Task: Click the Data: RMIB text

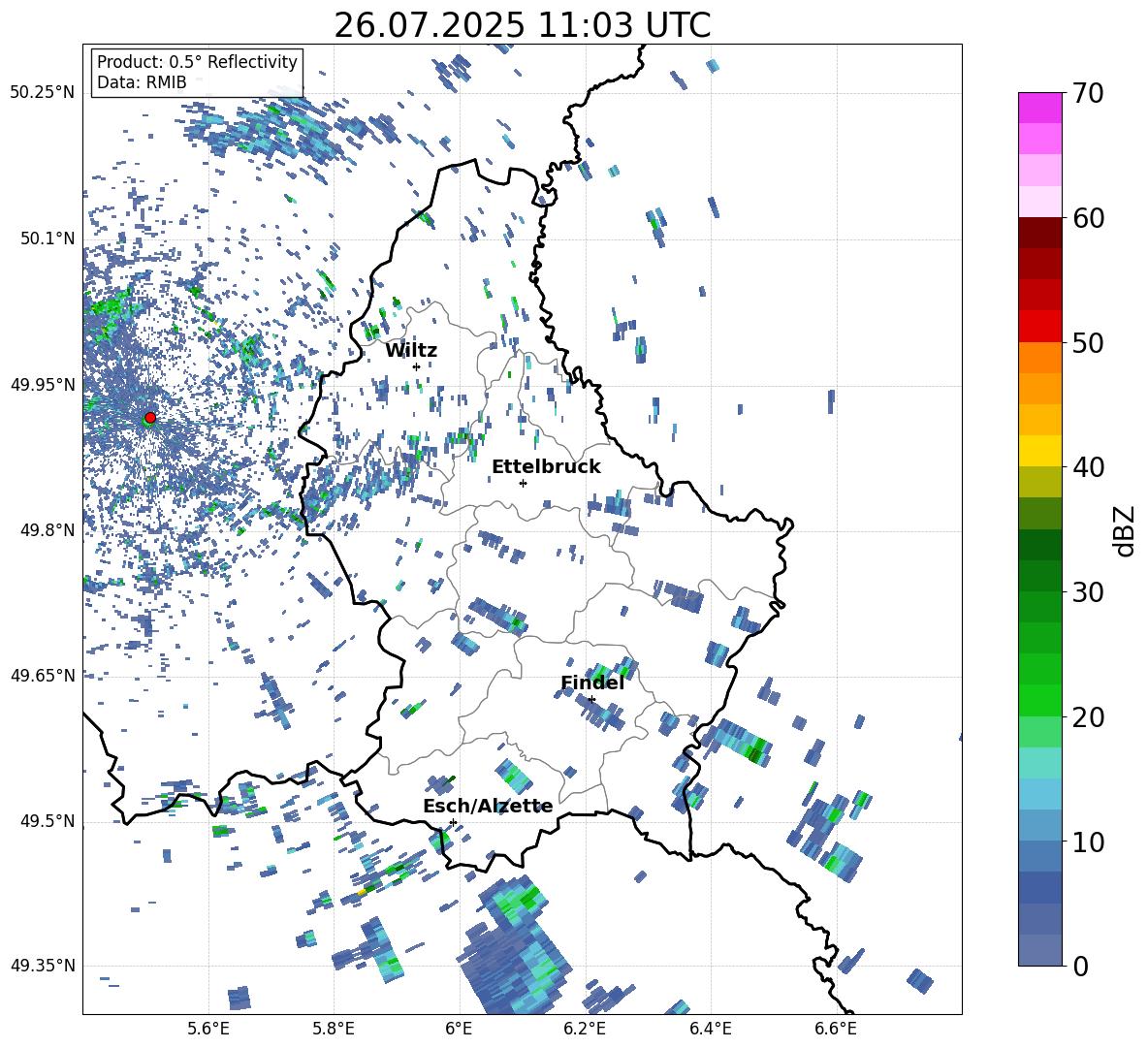Action: [x=142, y=82]
